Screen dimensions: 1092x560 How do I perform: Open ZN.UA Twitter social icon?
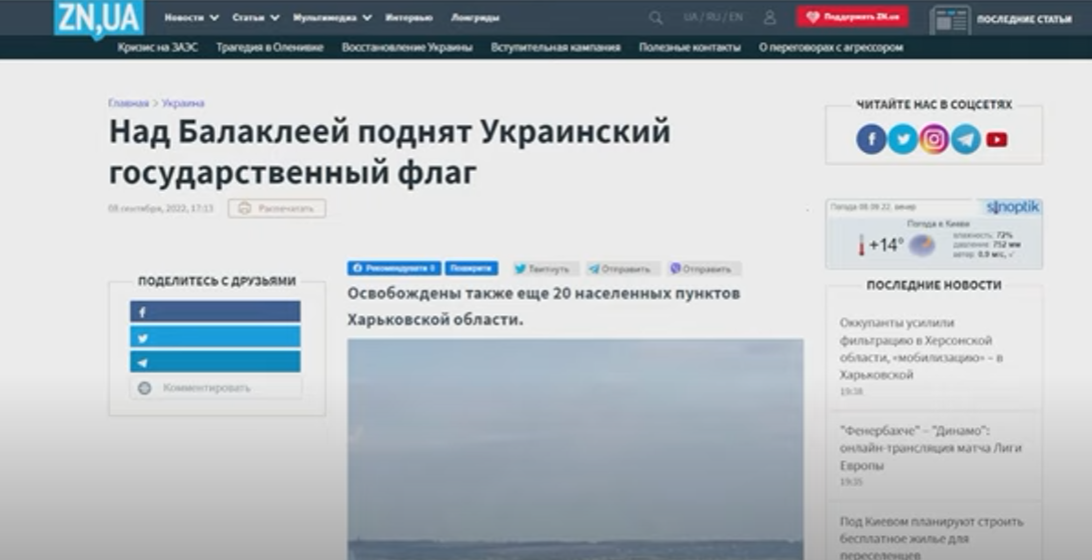tap(902, 139)
